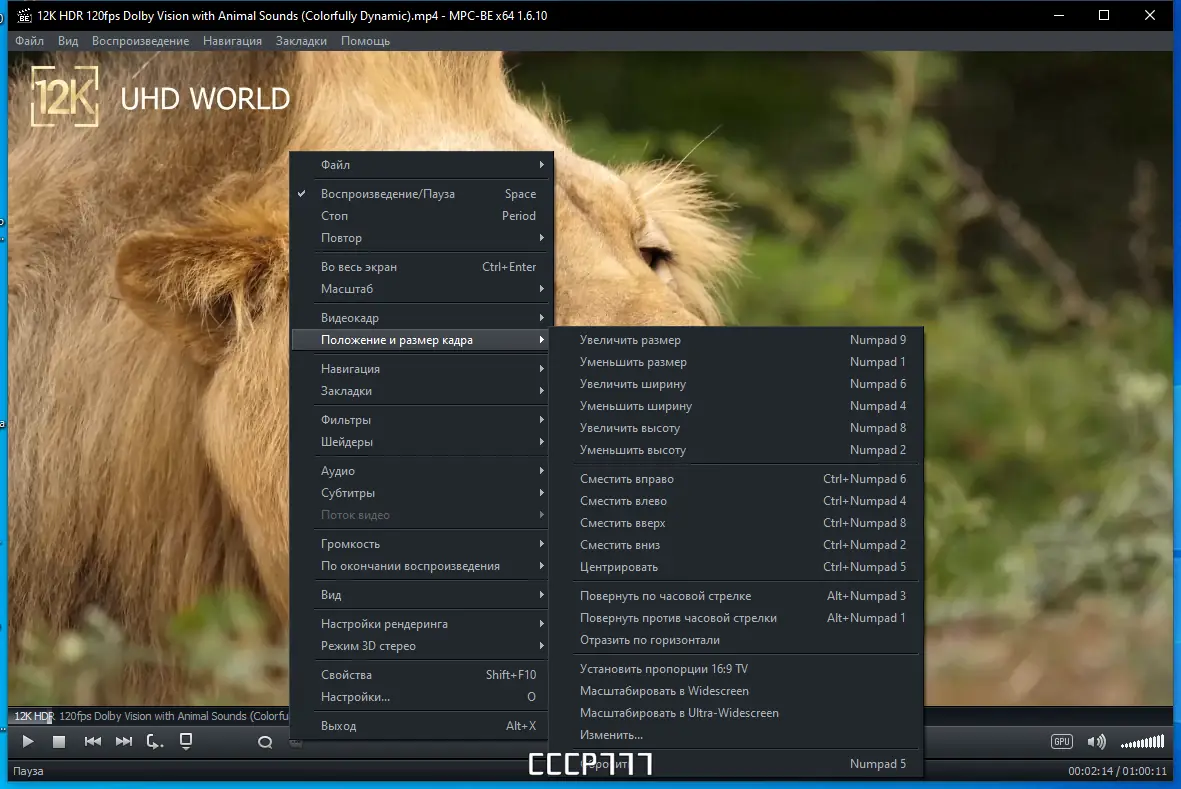Screen dimensions: 1181x789
Task: Click the subtitle bubble icon in the toolbar
Action: click(265, 742)
